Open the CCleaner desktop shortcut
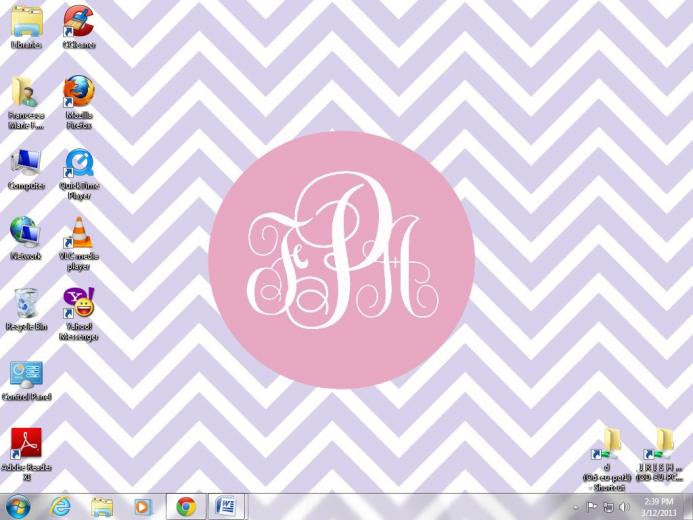Viewport: 693px width, 520px height. 78,21
